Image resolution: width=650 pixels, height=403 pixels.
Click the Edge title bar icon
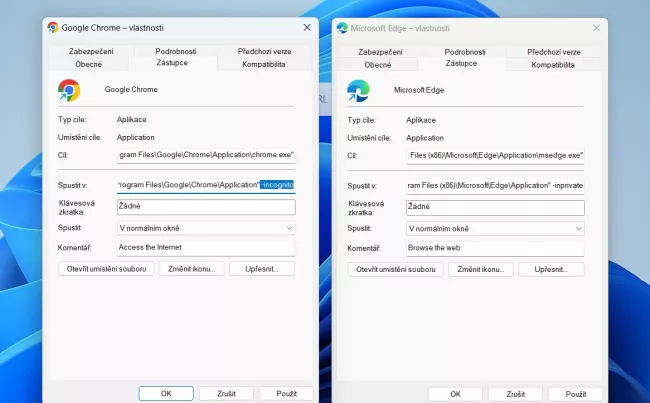pyautogui.click(x=342, y=28)
